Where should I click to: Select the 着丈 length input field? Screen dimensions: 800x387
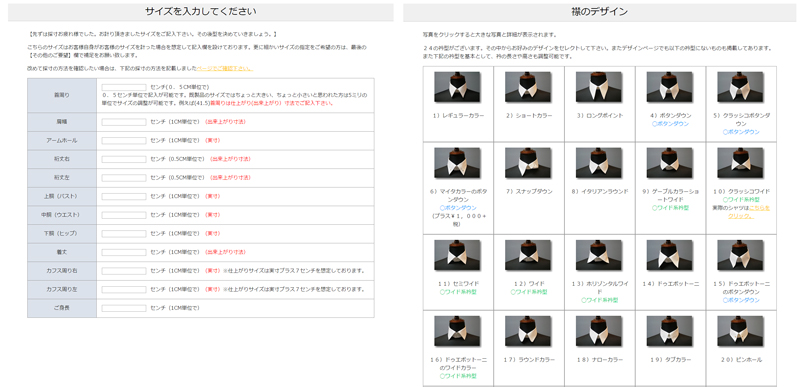click(123, 252)
